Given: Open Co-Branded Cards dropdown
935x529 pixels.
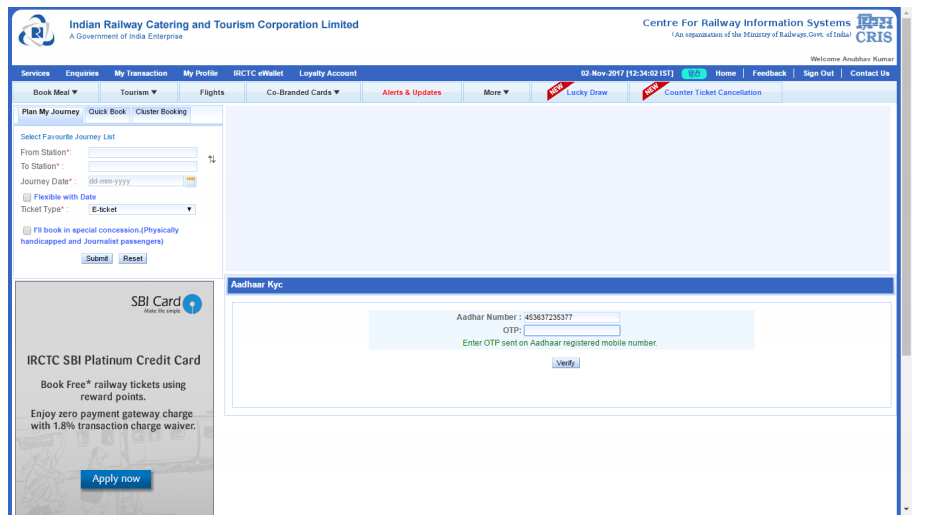Looking at the screenshot, I should tap(303, 92).
